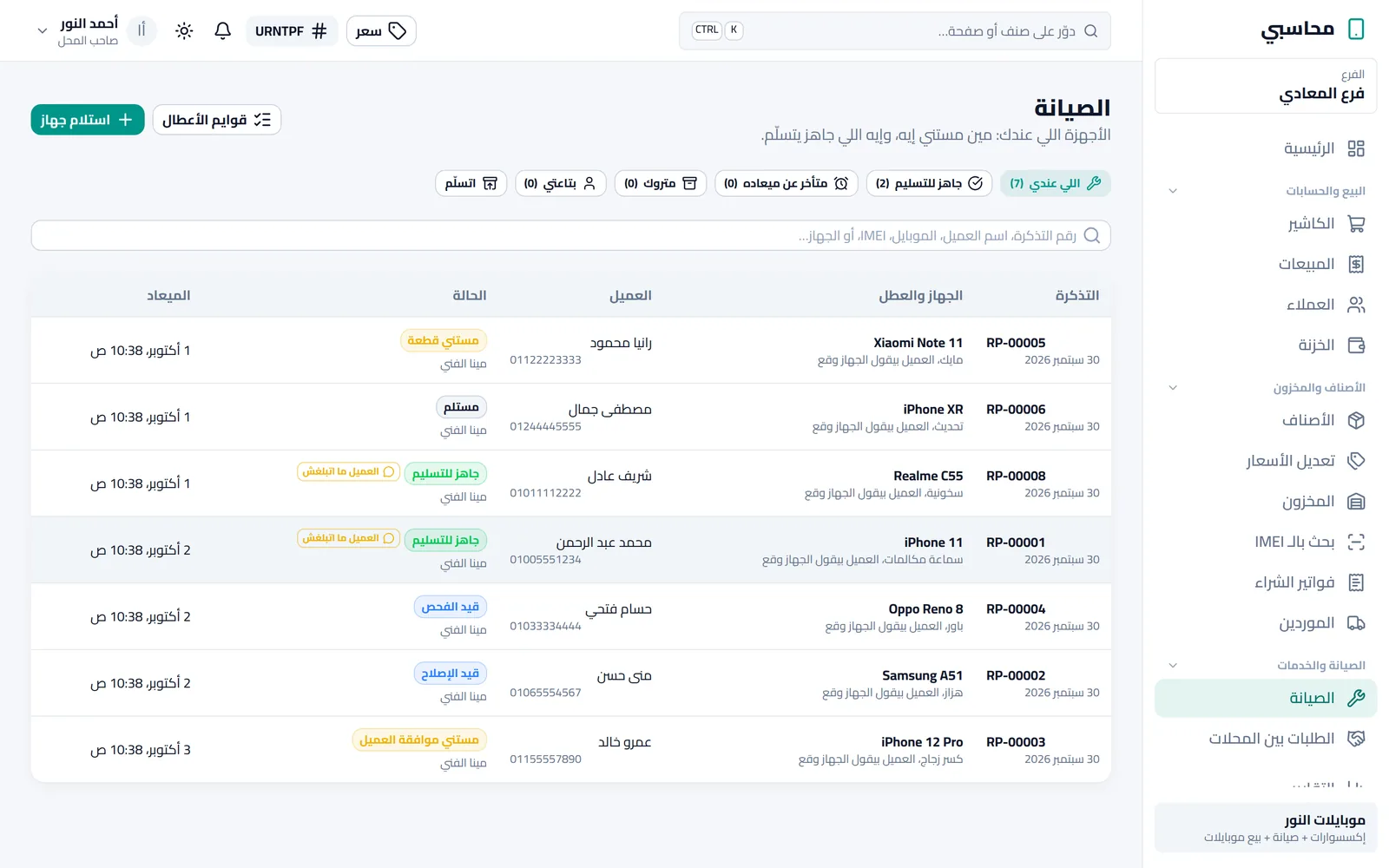This screenshot has width=1389, height=868.
Task: Open قوايم الأعطال checklist
Action: (x=216, y=120)
